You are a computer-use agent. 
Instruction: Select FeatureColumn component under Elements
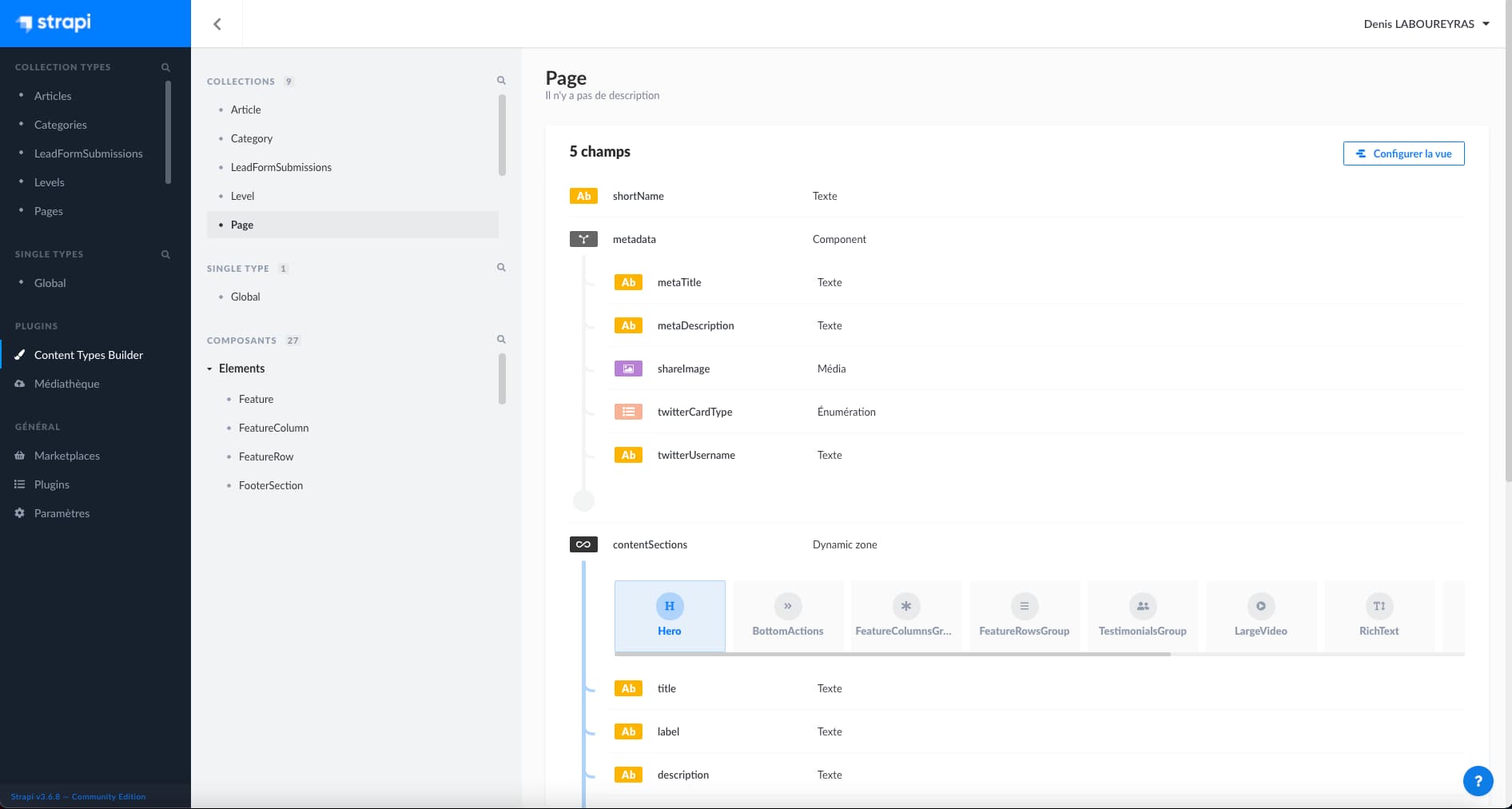point(273,428)
